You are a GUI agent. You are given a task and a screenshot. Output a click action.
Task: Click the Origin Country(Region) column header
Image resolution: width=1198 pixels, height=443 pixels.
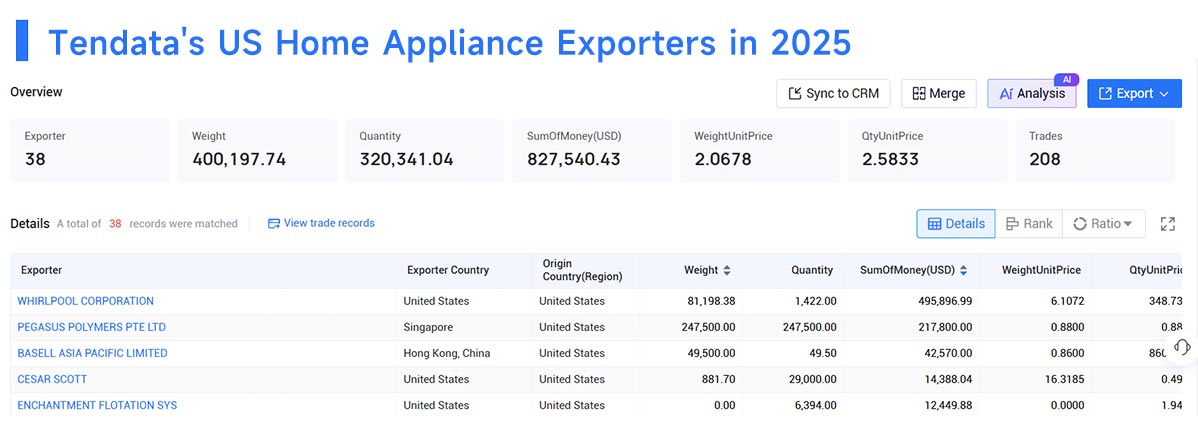click(582, 270)
